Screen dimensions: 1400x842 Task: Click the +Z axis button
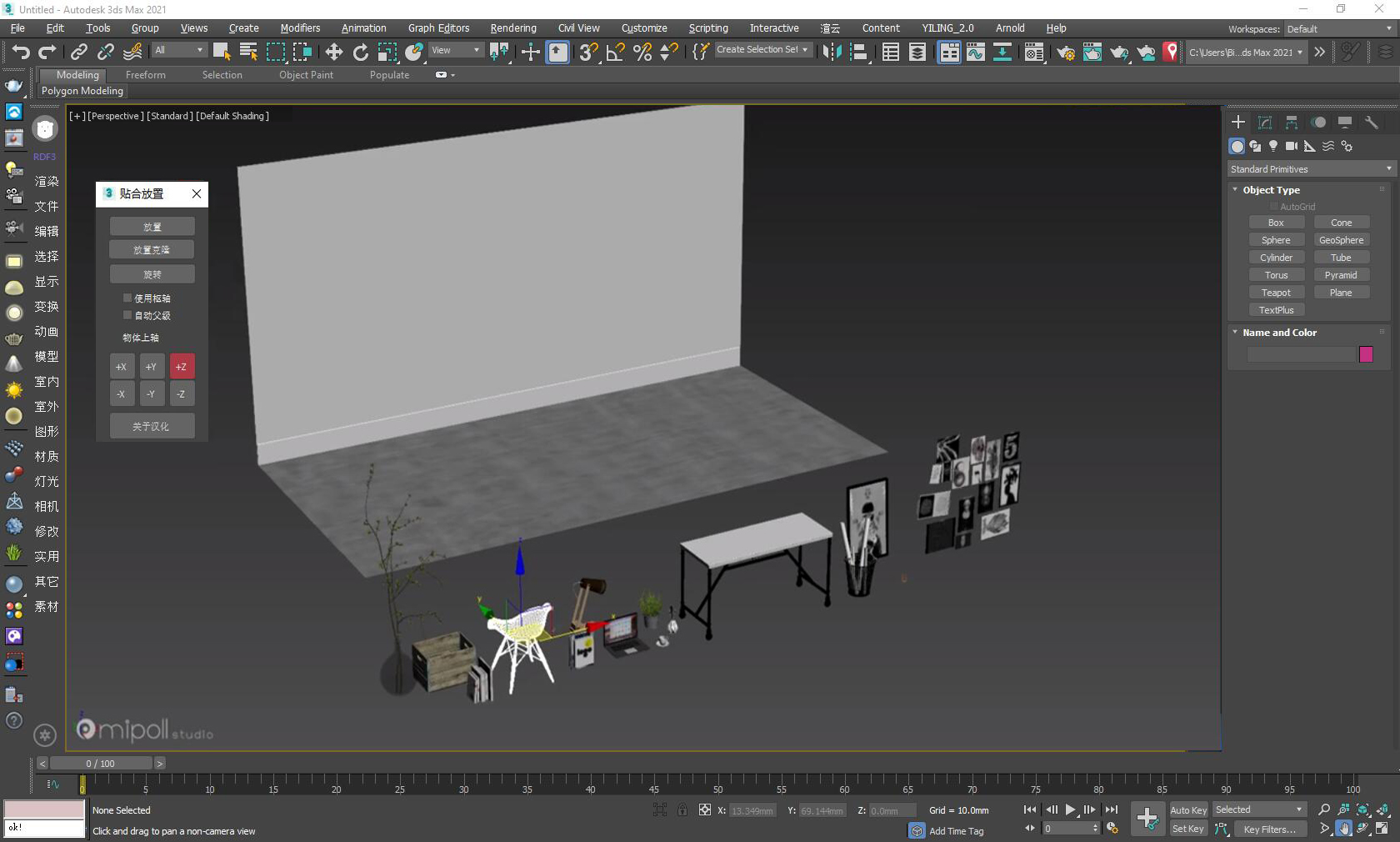pyautogui.click(x=181, y=367)
